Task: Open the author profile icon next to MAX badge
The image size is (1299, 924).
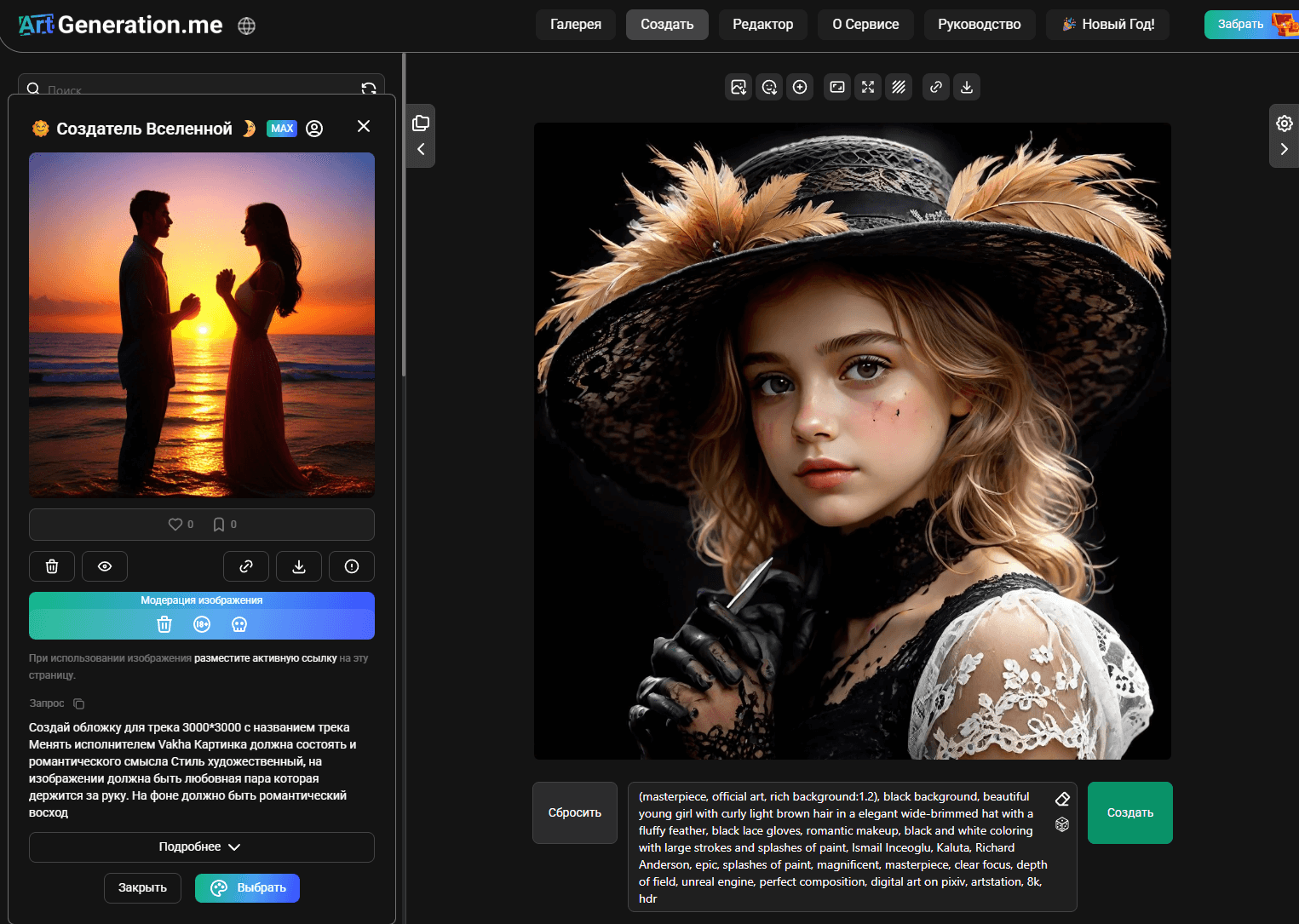Action: pyautogui.click(x=314, y=129)
